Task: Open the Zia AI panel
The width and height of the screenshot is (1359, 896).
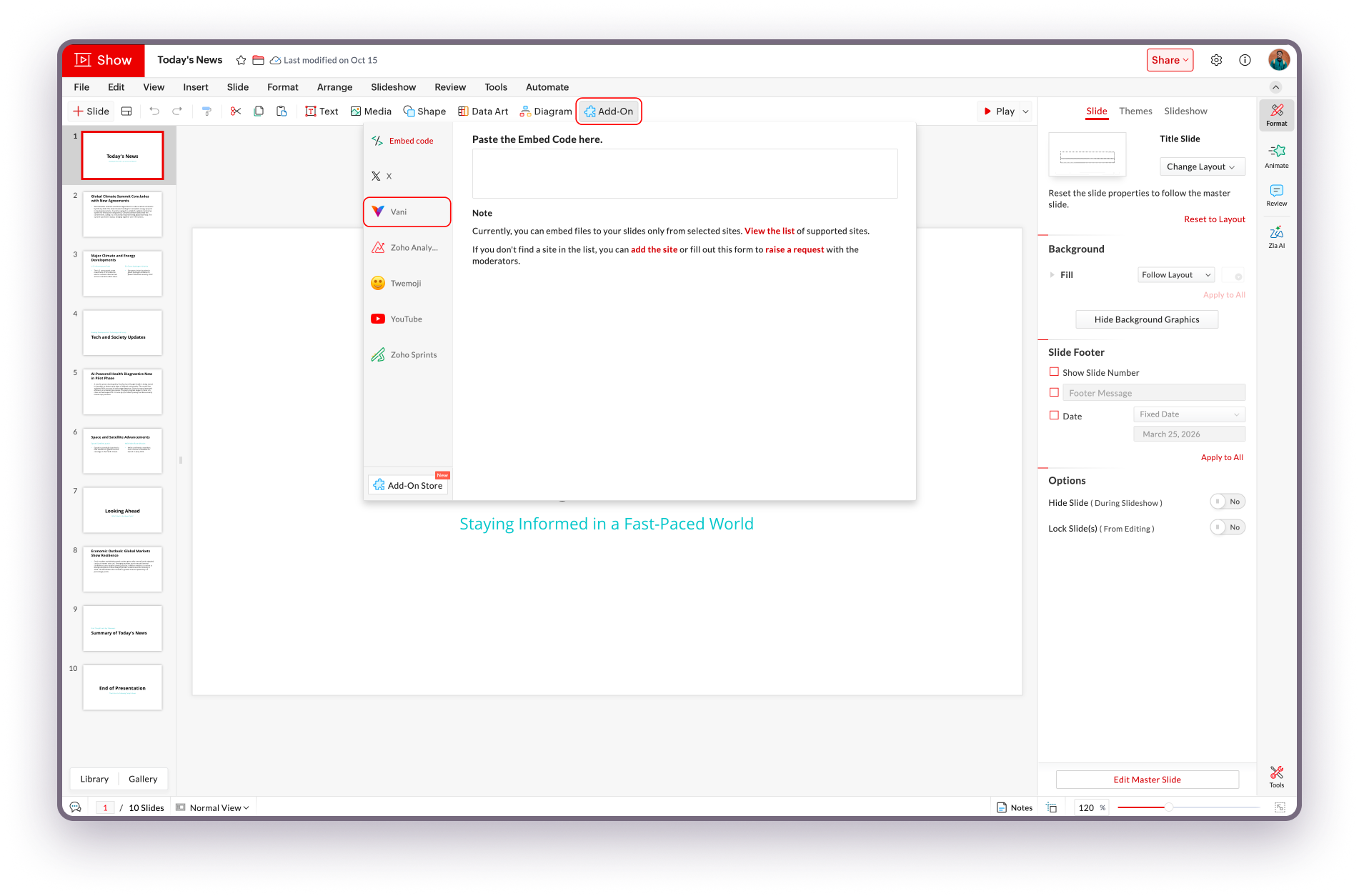Action: click(x=1276, y=237)
